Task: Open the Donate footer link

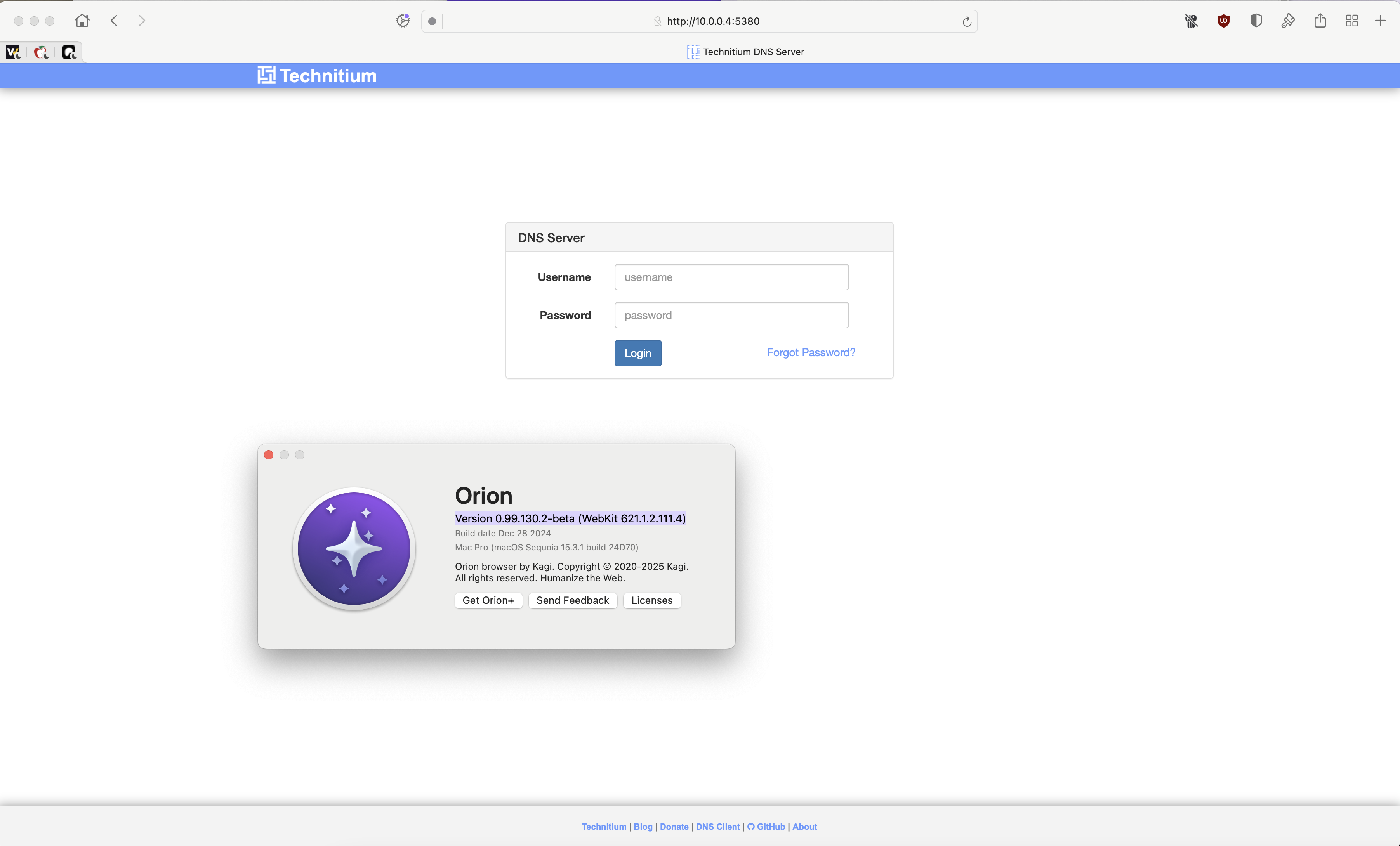Action: tap(674, 827)
